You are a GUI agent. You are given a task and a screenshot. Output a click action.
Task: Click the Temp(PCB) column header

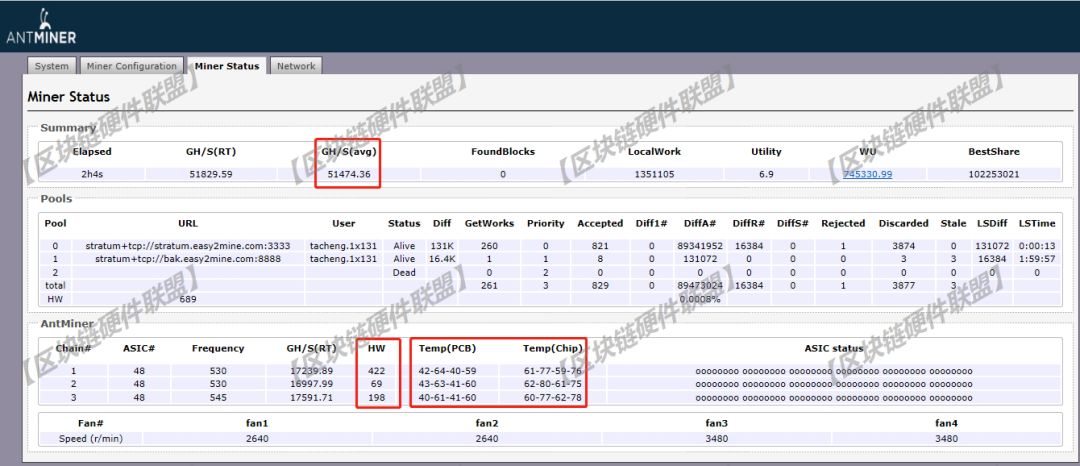tap(448, 348)
